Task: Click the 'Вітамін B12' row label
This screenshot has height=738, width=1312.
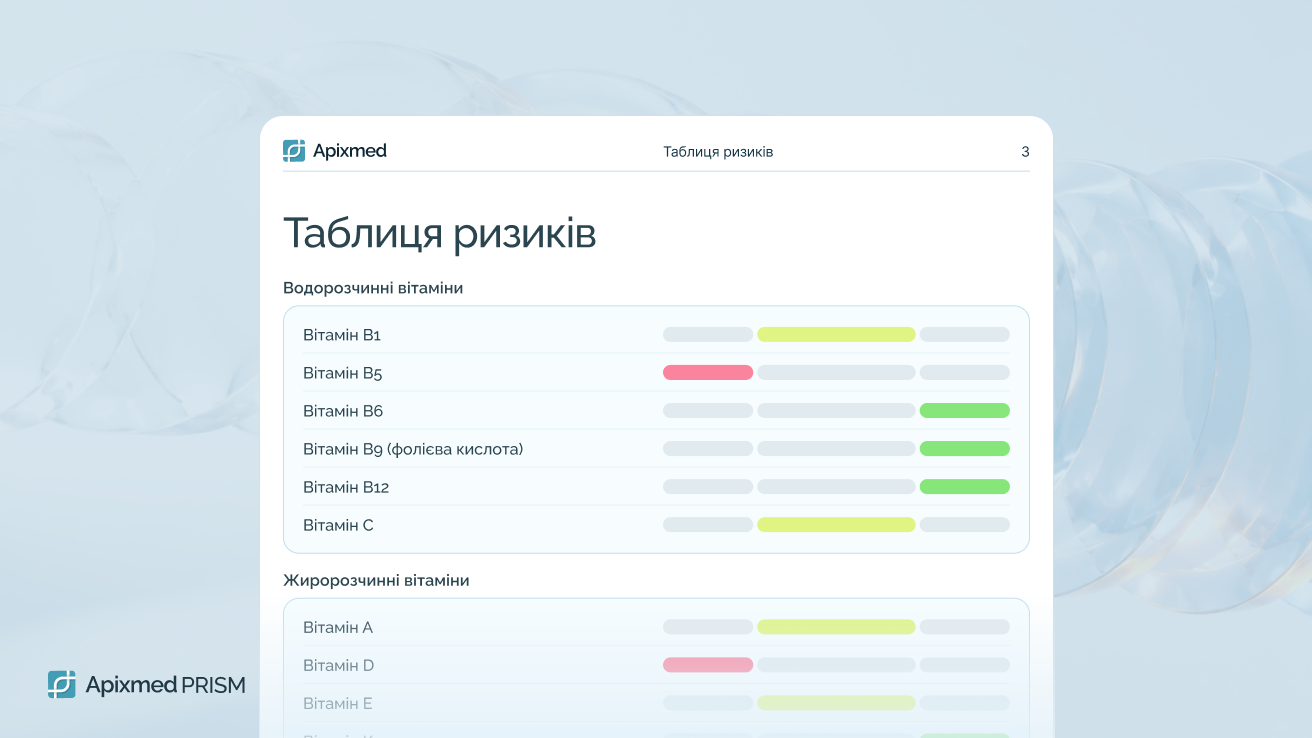Action: [346, 487]
